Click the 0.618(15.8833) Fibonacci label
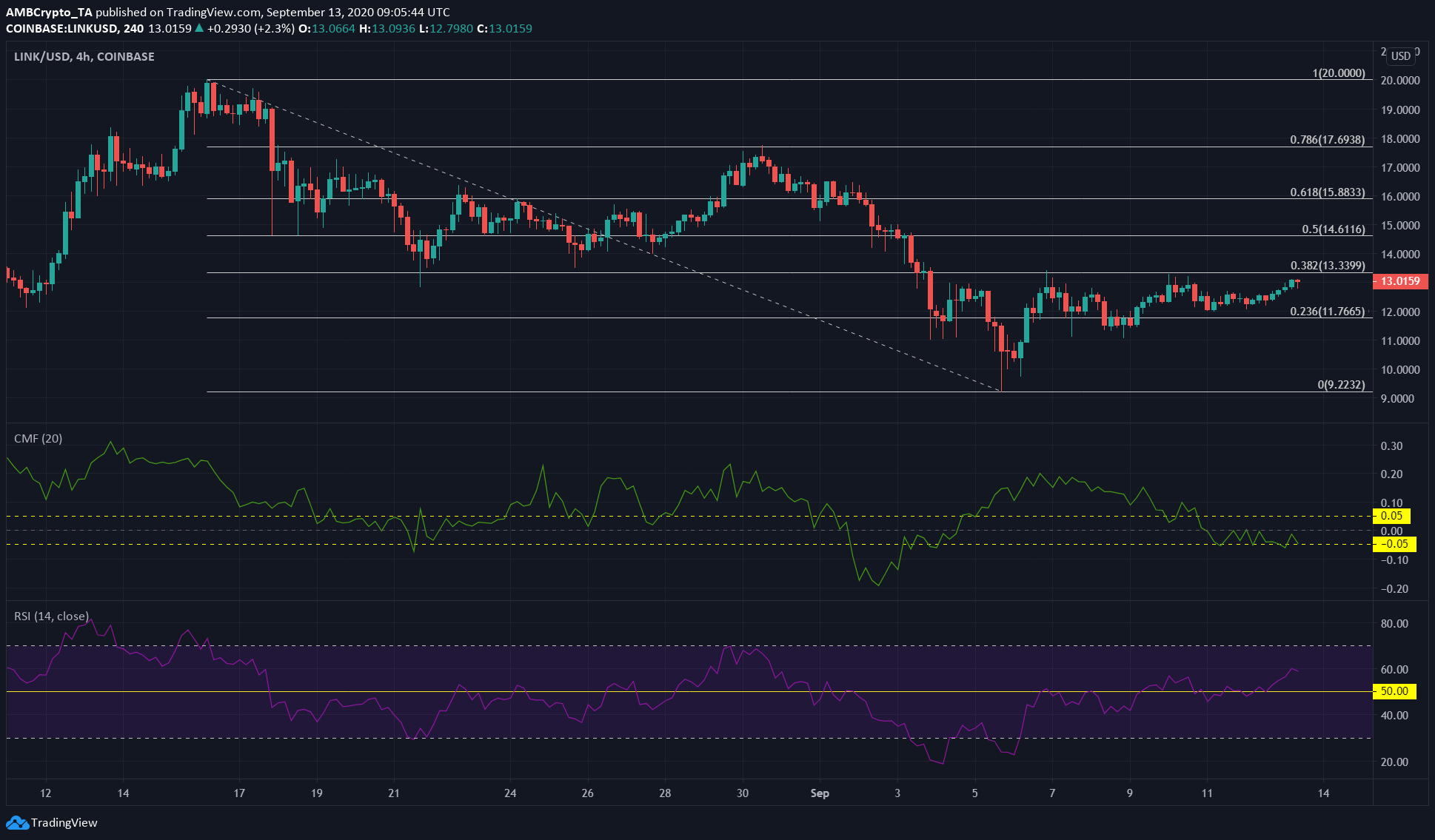The image size is (1435, 840). [1328, 192]
